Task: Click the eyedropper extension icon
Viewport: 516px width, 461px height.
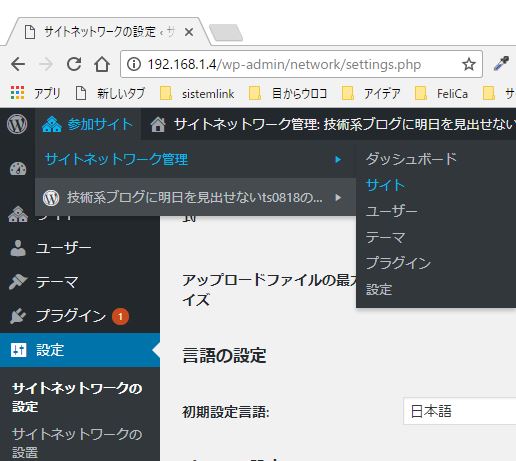Action: [x=501, y=63]
